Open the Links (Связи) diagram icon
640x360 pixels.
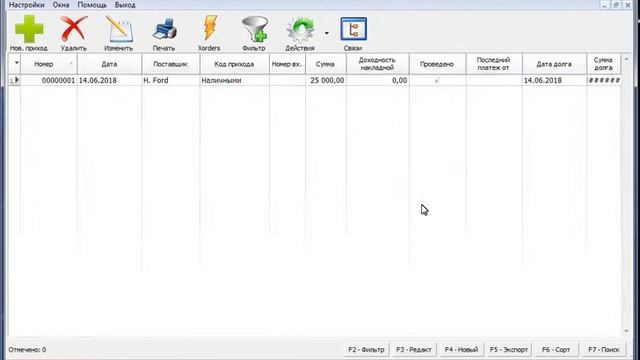click(353, 29)
